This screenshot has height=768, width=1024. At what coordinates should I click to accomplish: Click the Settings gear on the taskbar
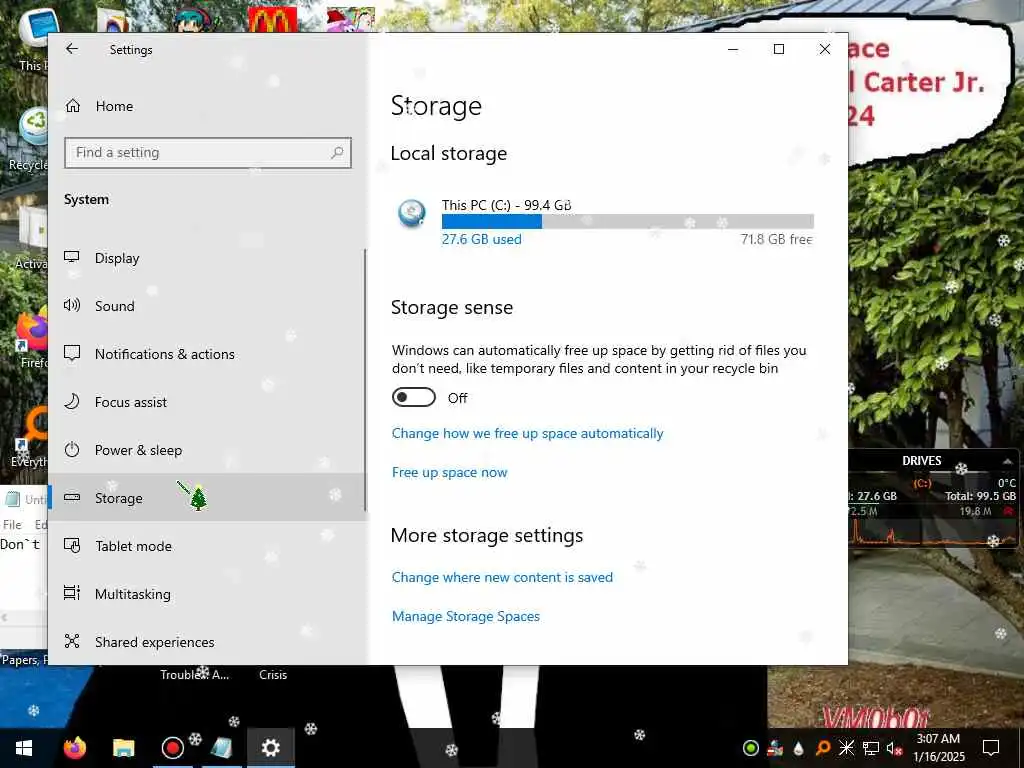tap(270, 748)
